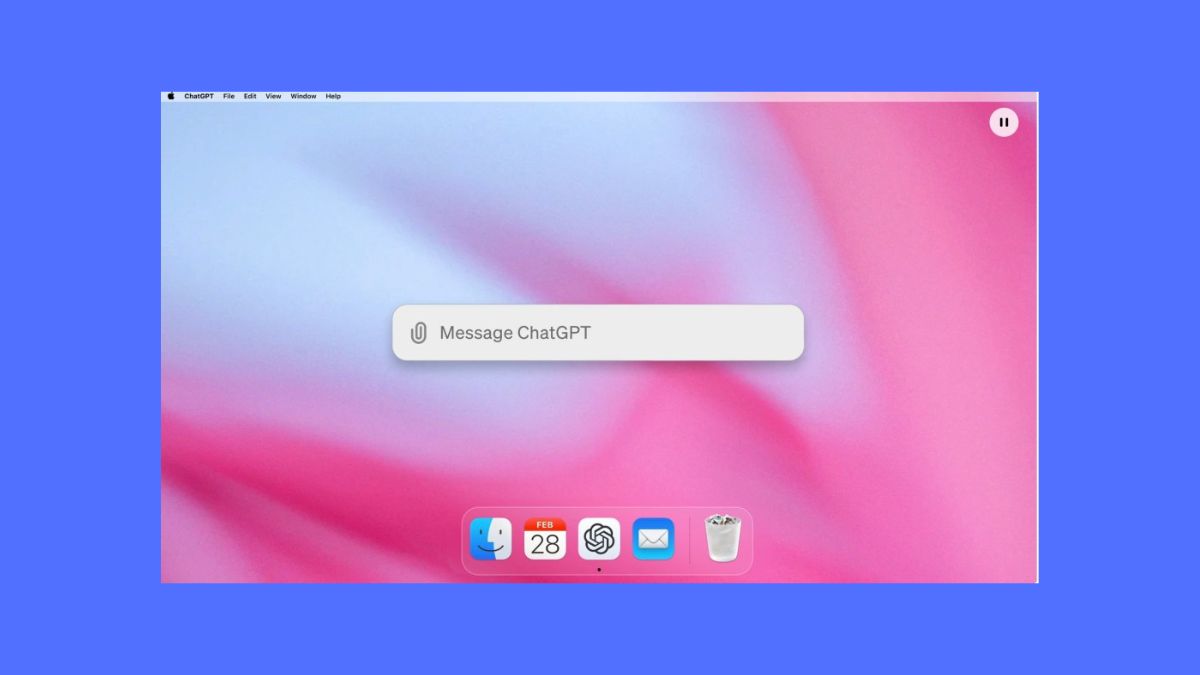The width and height of the screenshot is (1200, 675).
Task: Open the Window menu
Action: pos(303,97)
